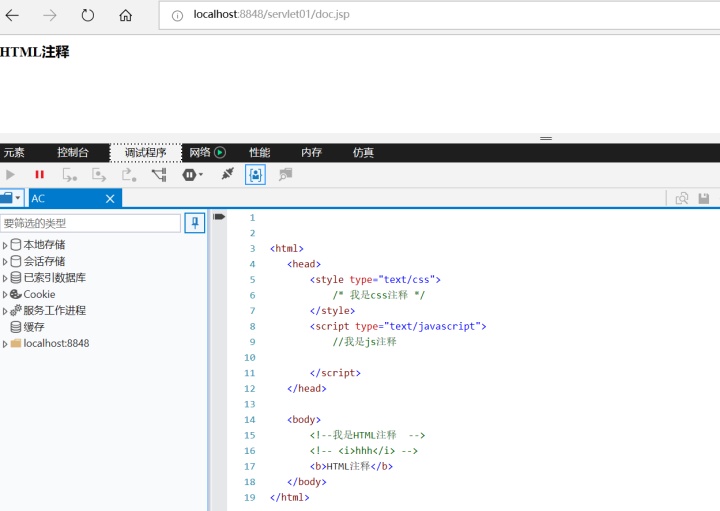Toggle the library code debugging icon
The width and height of the screenshot is (720, 511).
285,174
